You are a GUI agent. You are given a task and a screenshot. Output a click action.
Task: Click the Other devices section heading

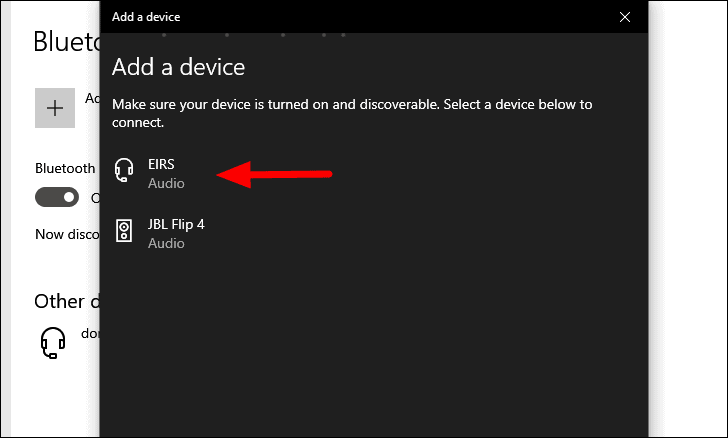tap(67, 301)
